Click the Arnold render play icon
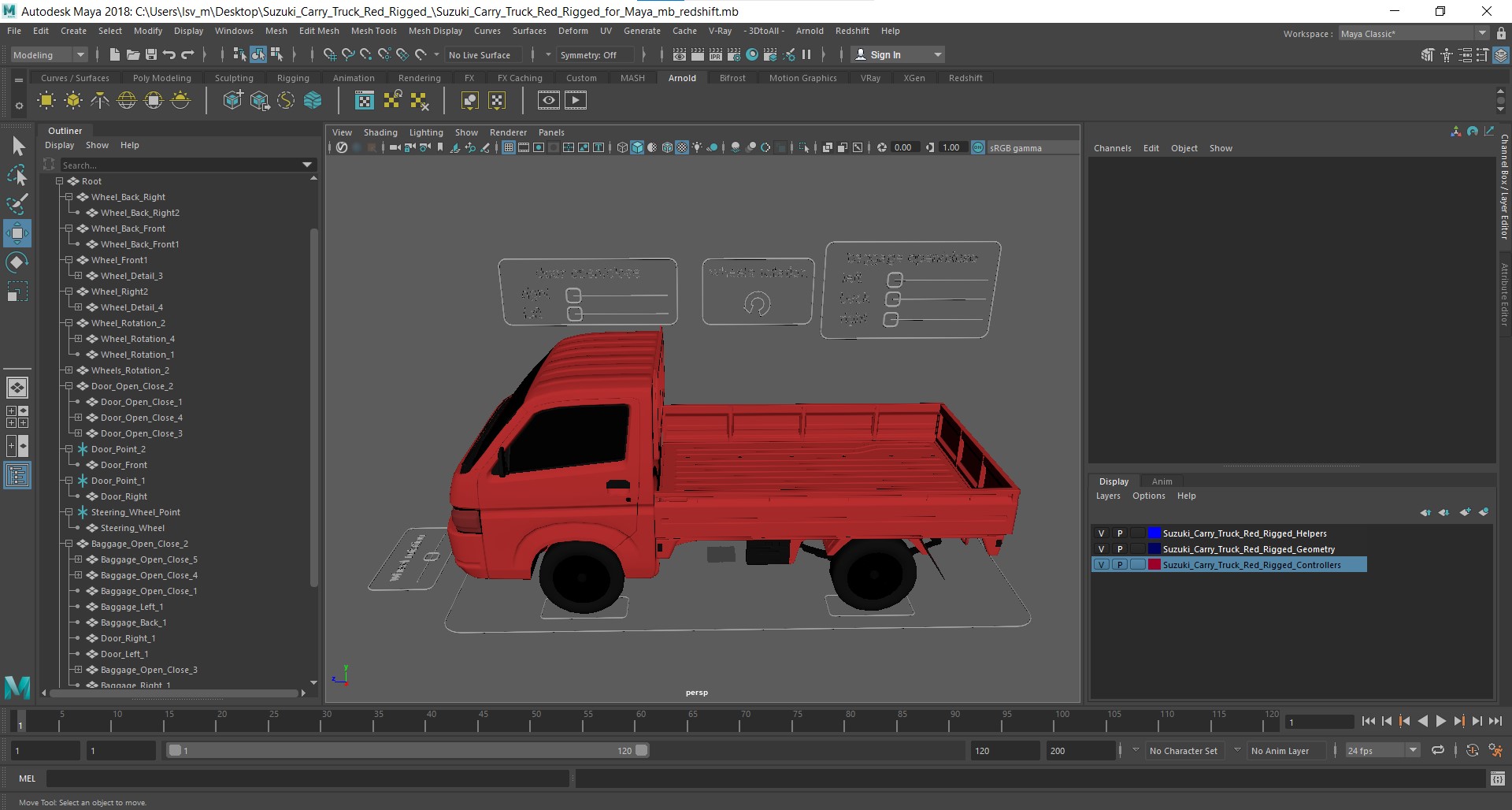Viewport: 1512px width, 810px height. pos(576,100)
